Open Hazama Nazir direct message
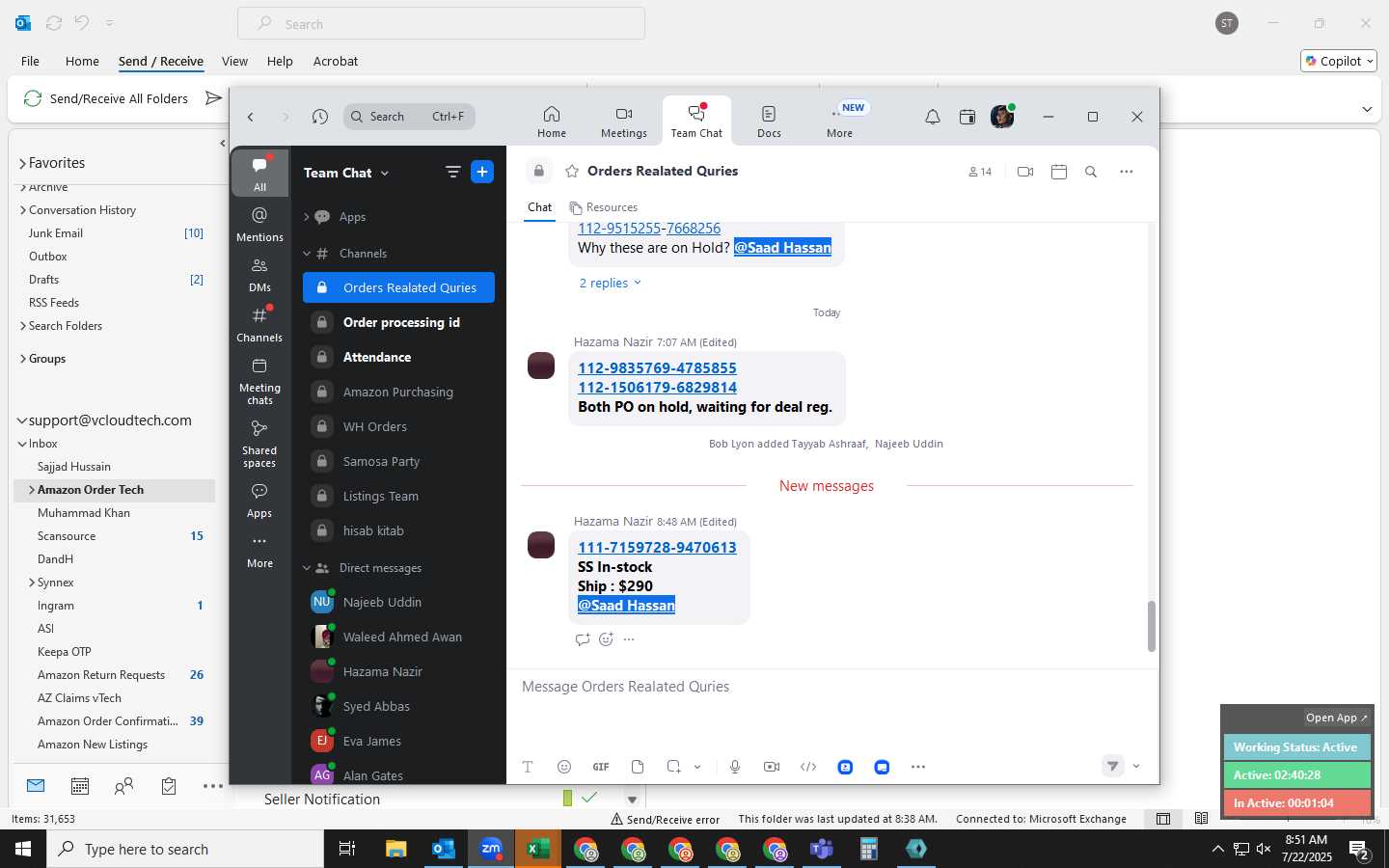 click(398, 671)
